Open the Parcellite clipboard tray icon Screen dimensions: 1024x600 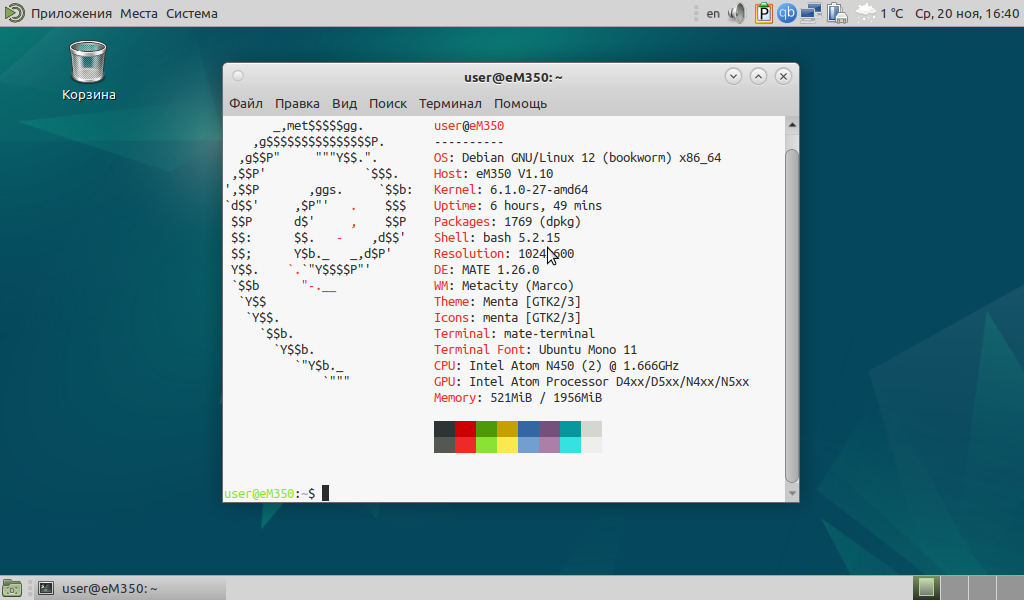763,13
